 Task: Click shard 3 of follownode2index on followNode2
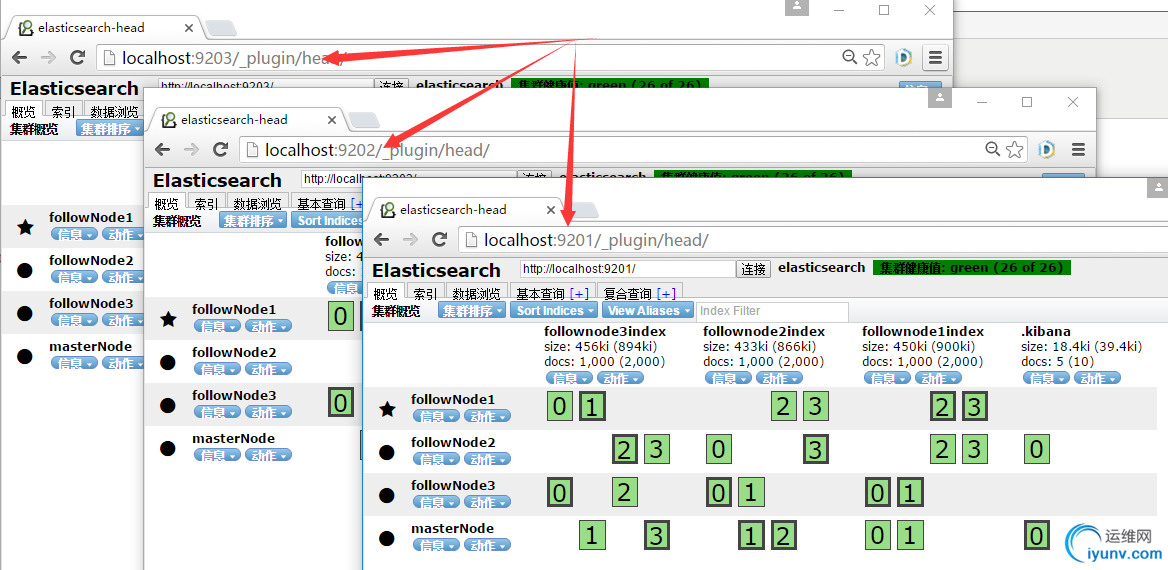tap(816, 449)
